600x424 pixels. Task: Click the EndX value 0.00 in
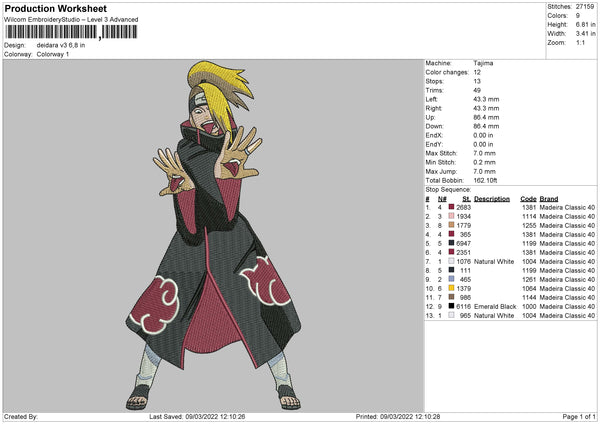483,135
